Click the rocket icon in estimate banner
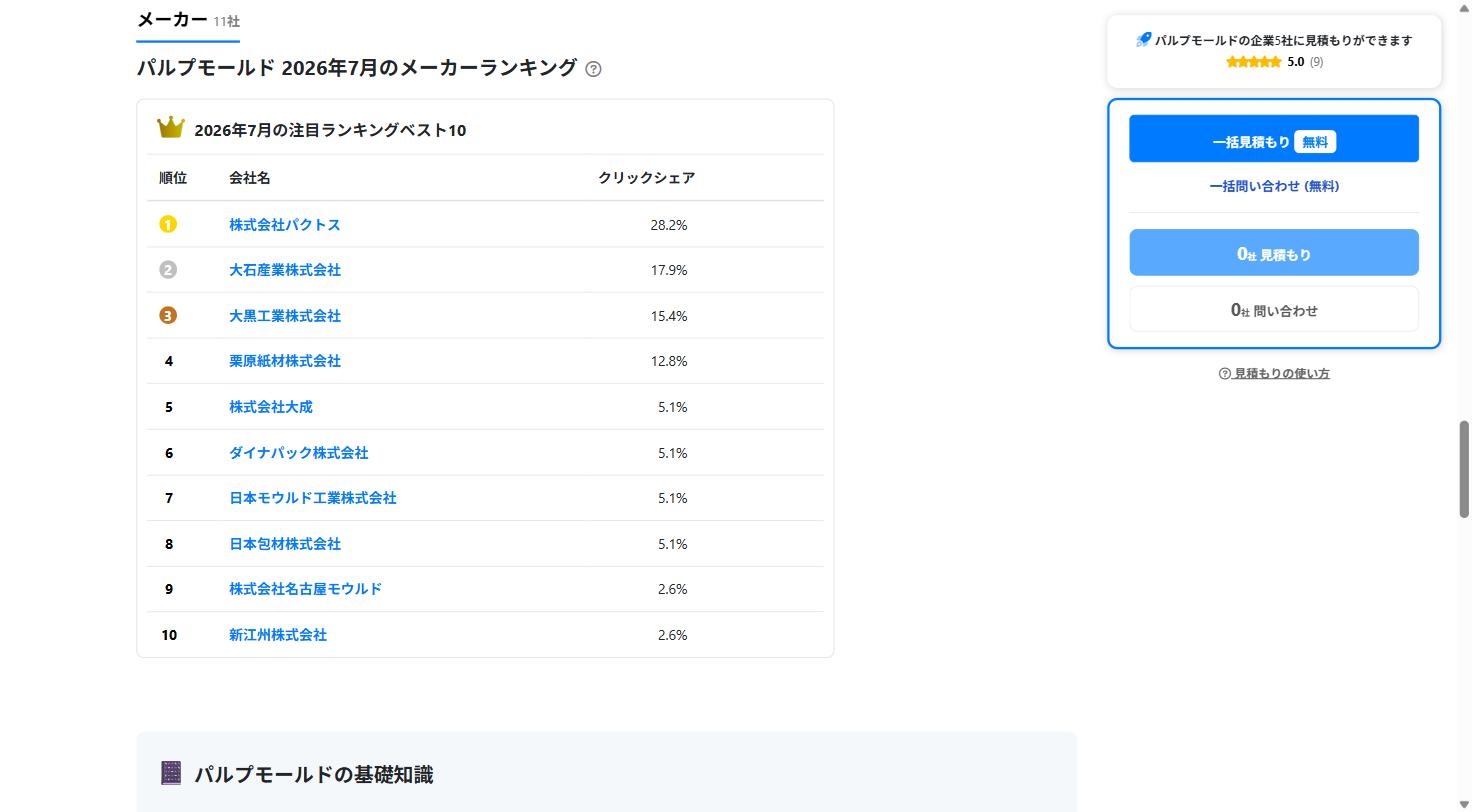 pos(1144,40)
